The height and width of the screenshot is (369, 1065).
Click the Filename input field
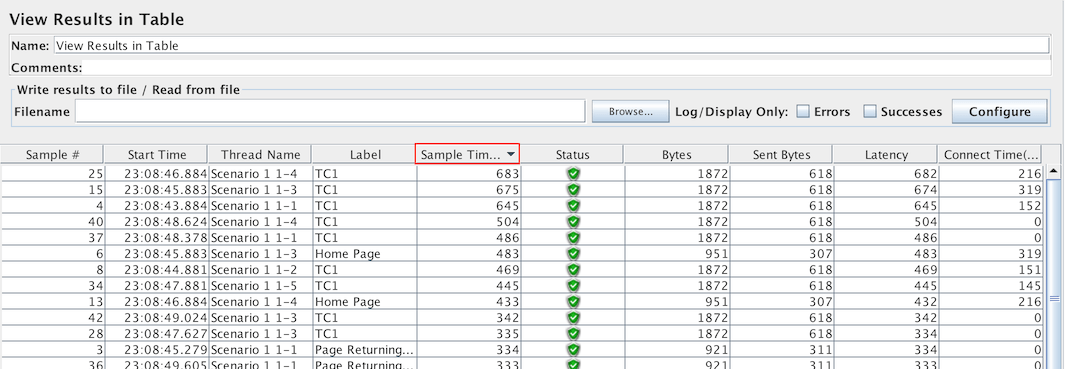click(330, 111)
